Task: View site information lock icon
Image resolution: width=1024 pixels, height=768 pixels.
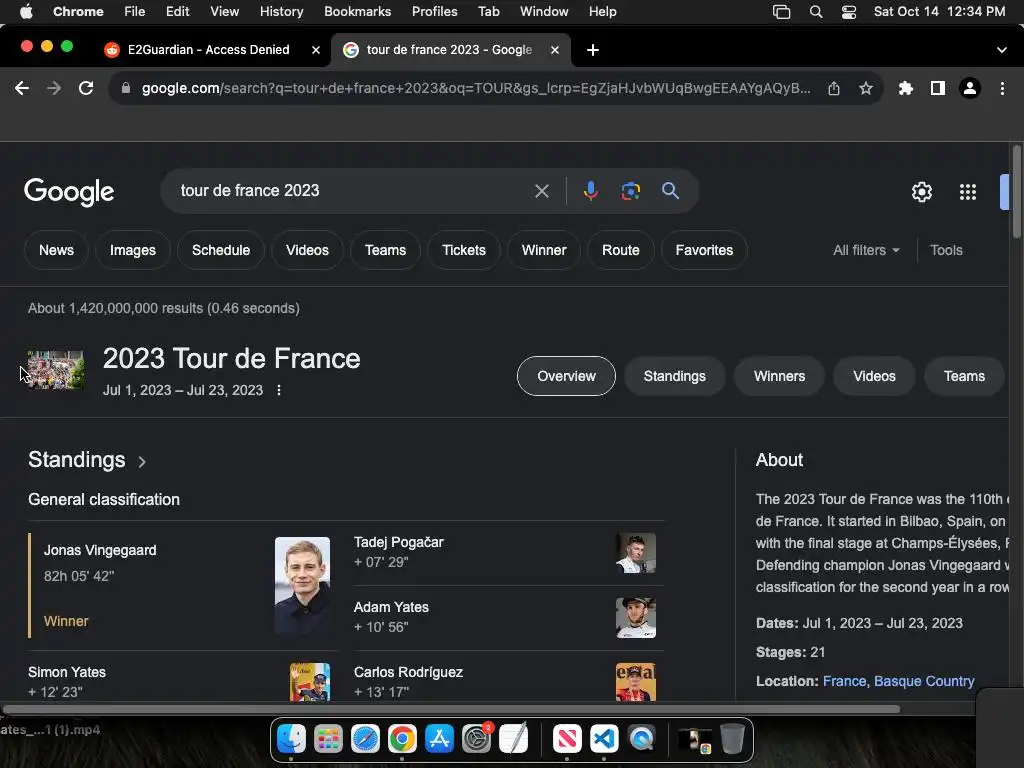Action: [125, 88]
